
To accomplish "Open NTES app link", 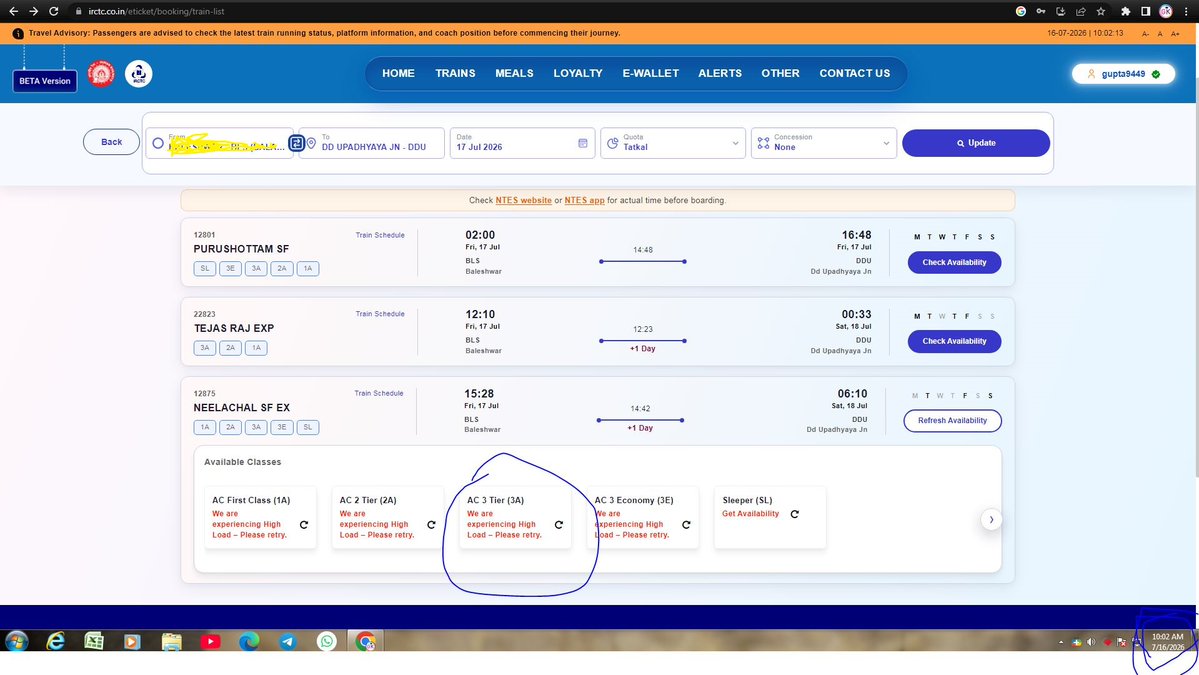I will pyautogui.click(x=584, y=200).
